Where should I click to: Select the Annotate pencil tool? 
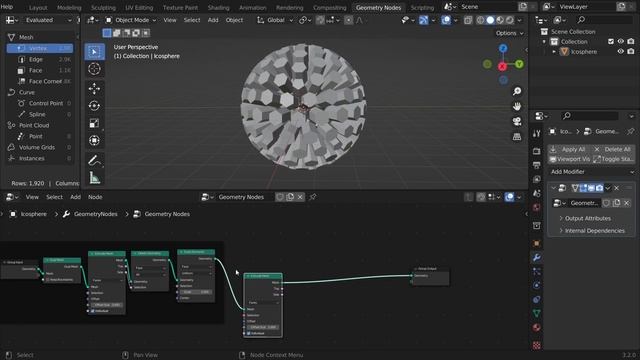[94, 160]
